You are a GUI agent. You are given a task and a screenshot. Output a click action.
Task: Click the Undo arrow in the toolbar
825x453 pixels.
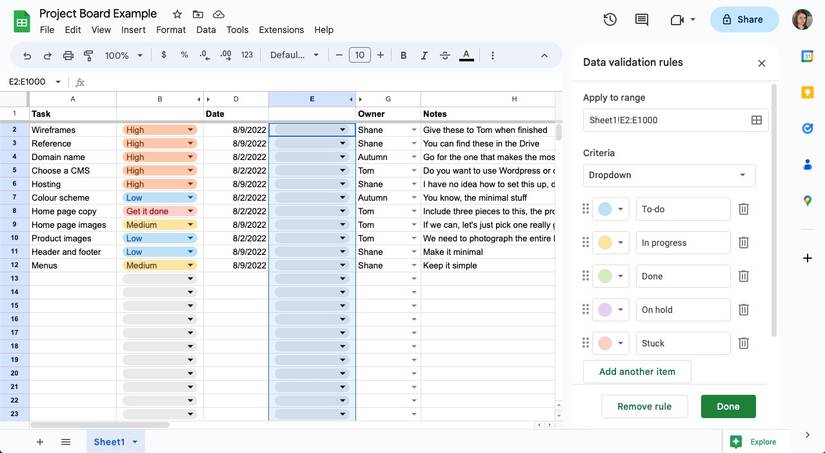click(x=27, y=55)
